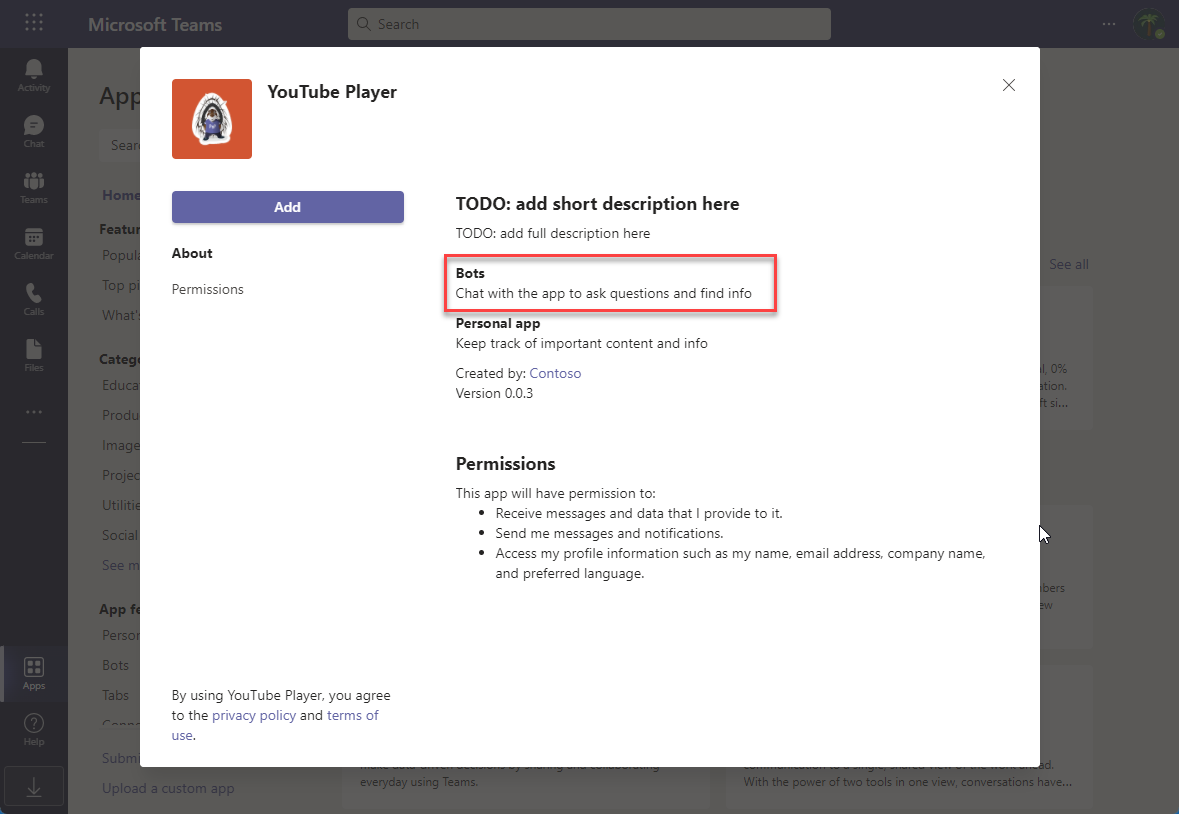Image resolution: width=1179 pixels, height=814 pixels.
Task: Open Help in the left rail
Action: [x=34, y=730]
